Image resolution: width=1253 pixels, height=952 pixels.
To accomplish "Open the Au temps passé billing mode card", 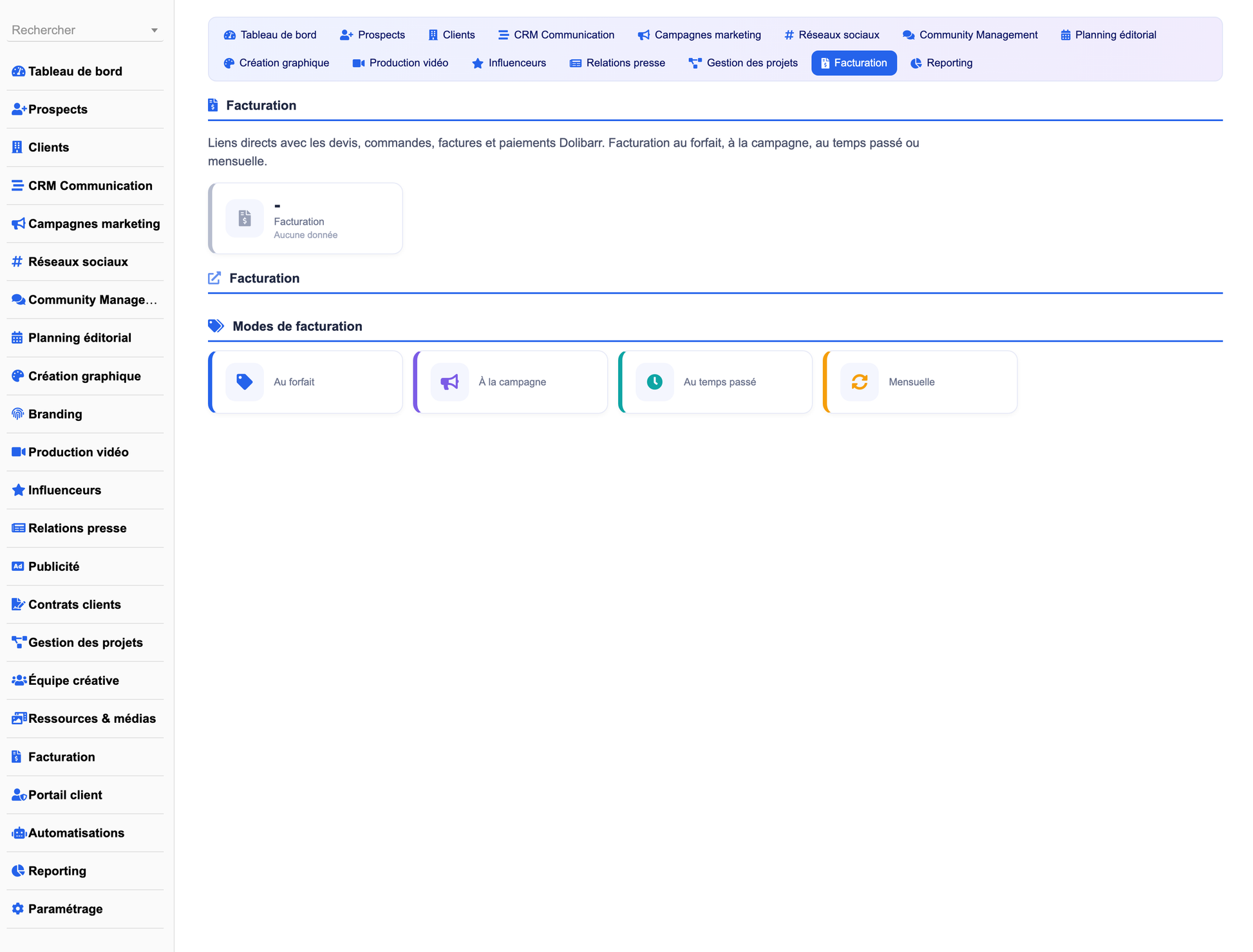I will click(x=715, y=382).
